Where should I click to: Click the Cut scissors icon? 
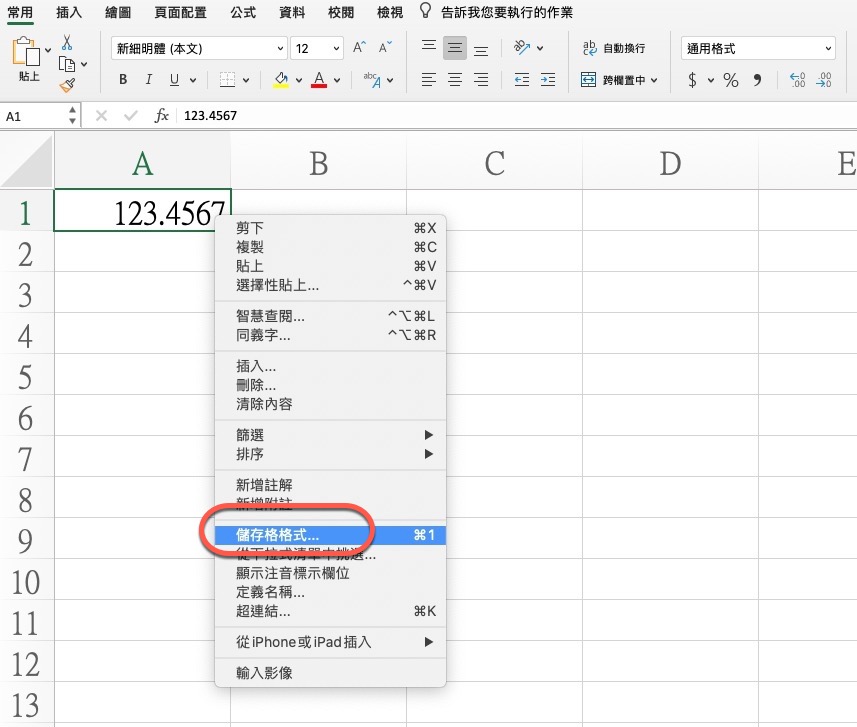(x=67, y=43)
